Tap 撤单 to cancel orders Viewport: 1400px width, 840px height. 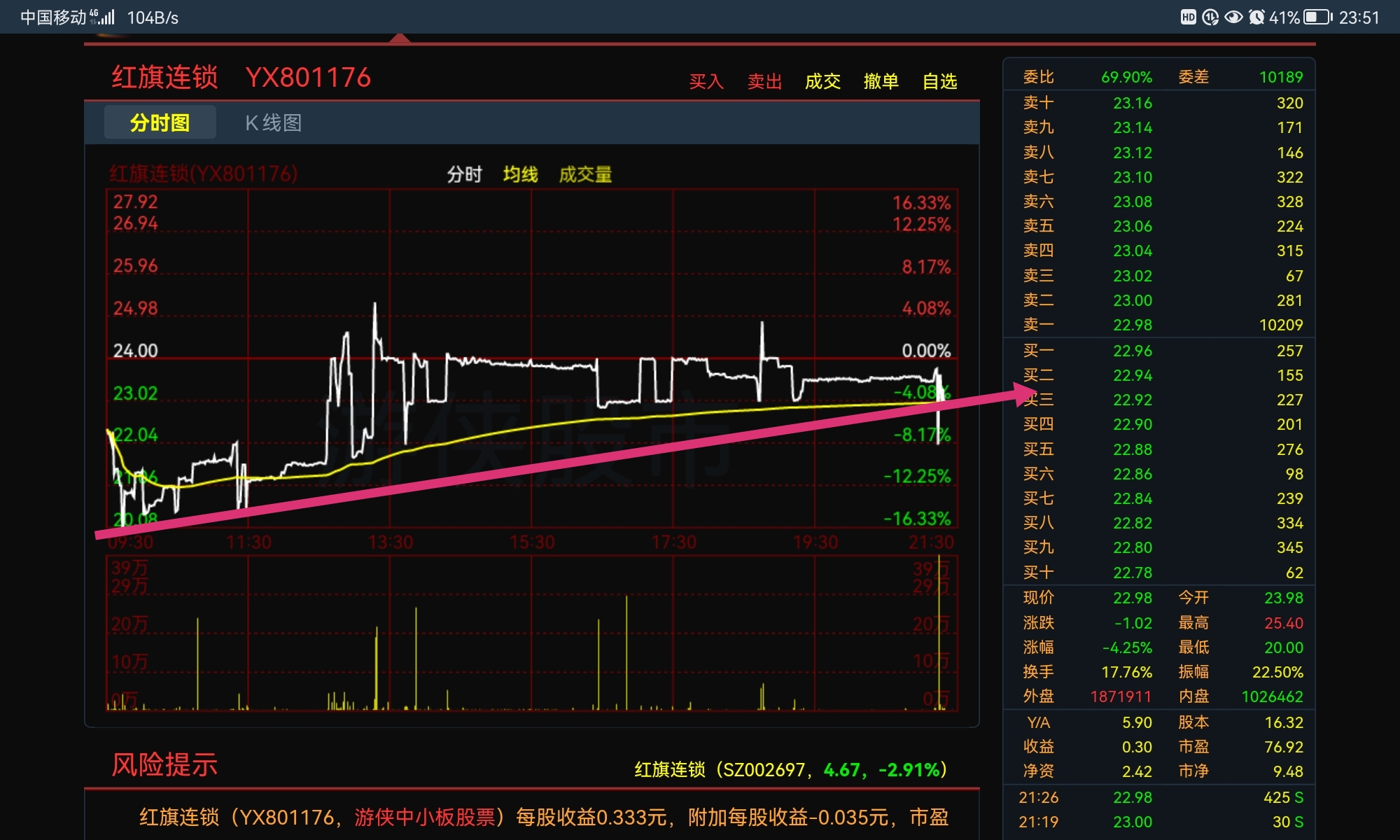881,81
